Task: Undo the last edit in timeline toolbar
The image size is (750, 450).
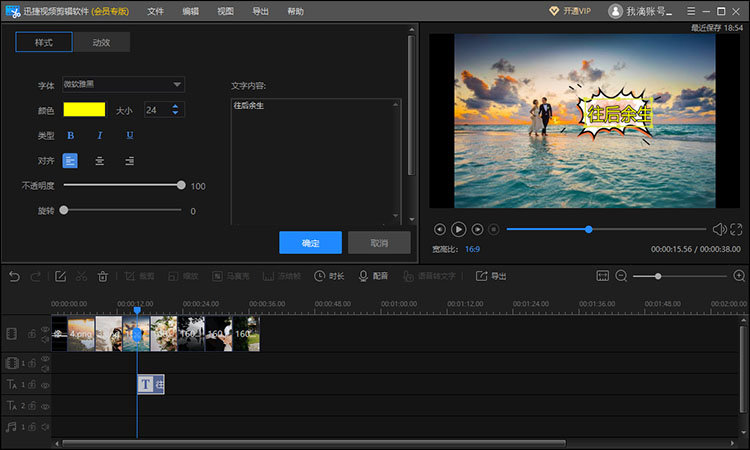Action: [14, 276]
